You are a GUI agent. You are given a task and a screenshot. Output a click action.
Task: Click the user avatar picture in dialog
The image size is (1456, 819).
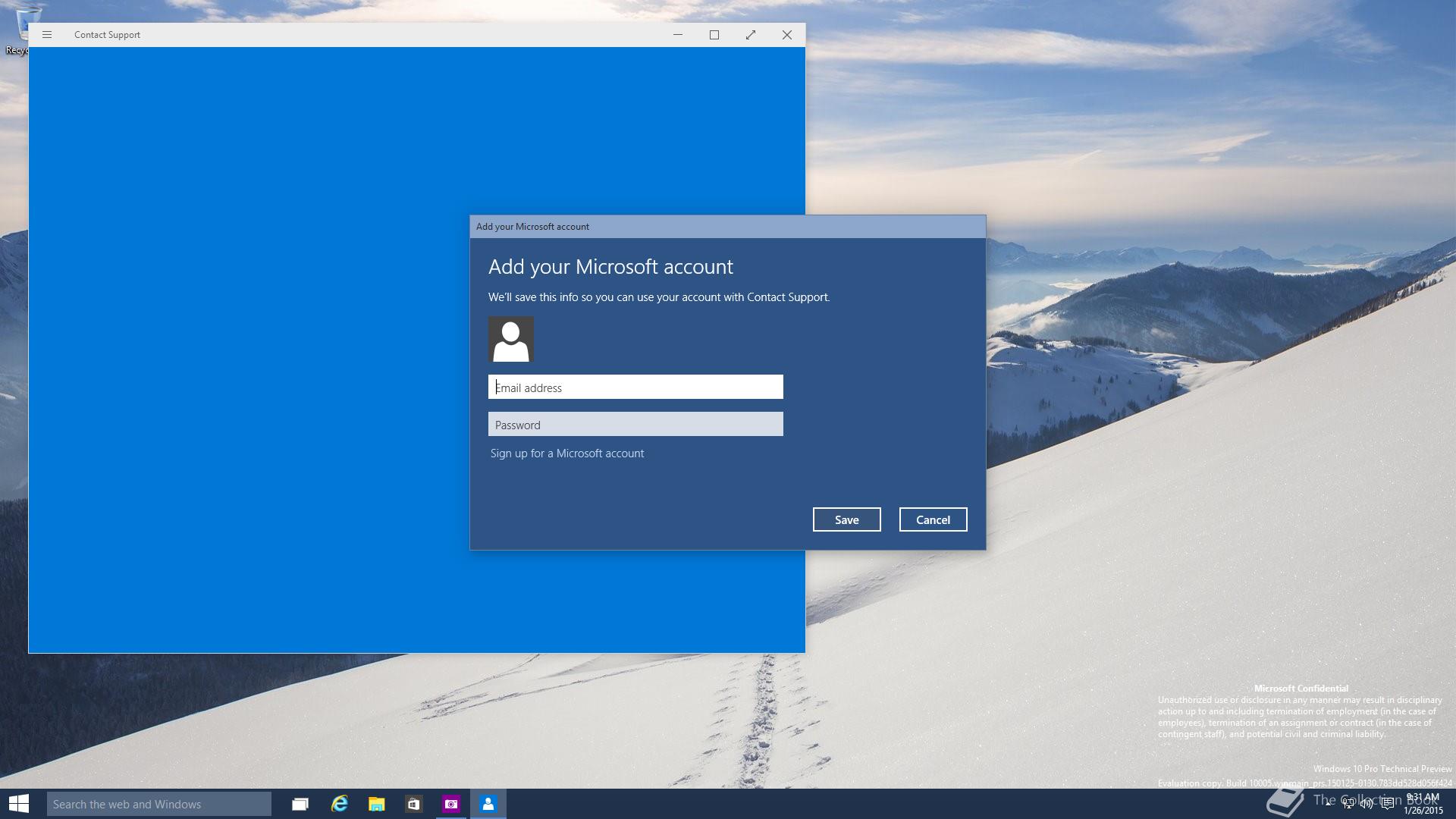[511, 339]
